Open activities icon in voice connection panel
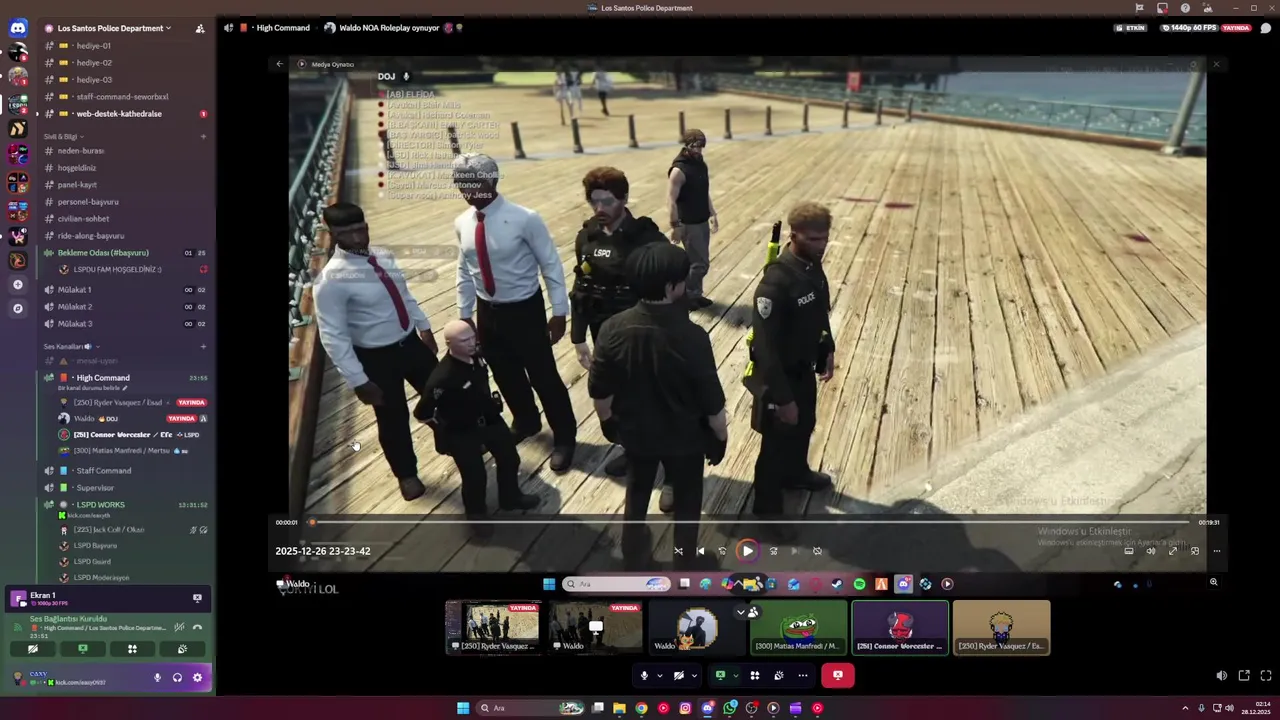This screenshot has width=1280, height=720. [132, 649]
